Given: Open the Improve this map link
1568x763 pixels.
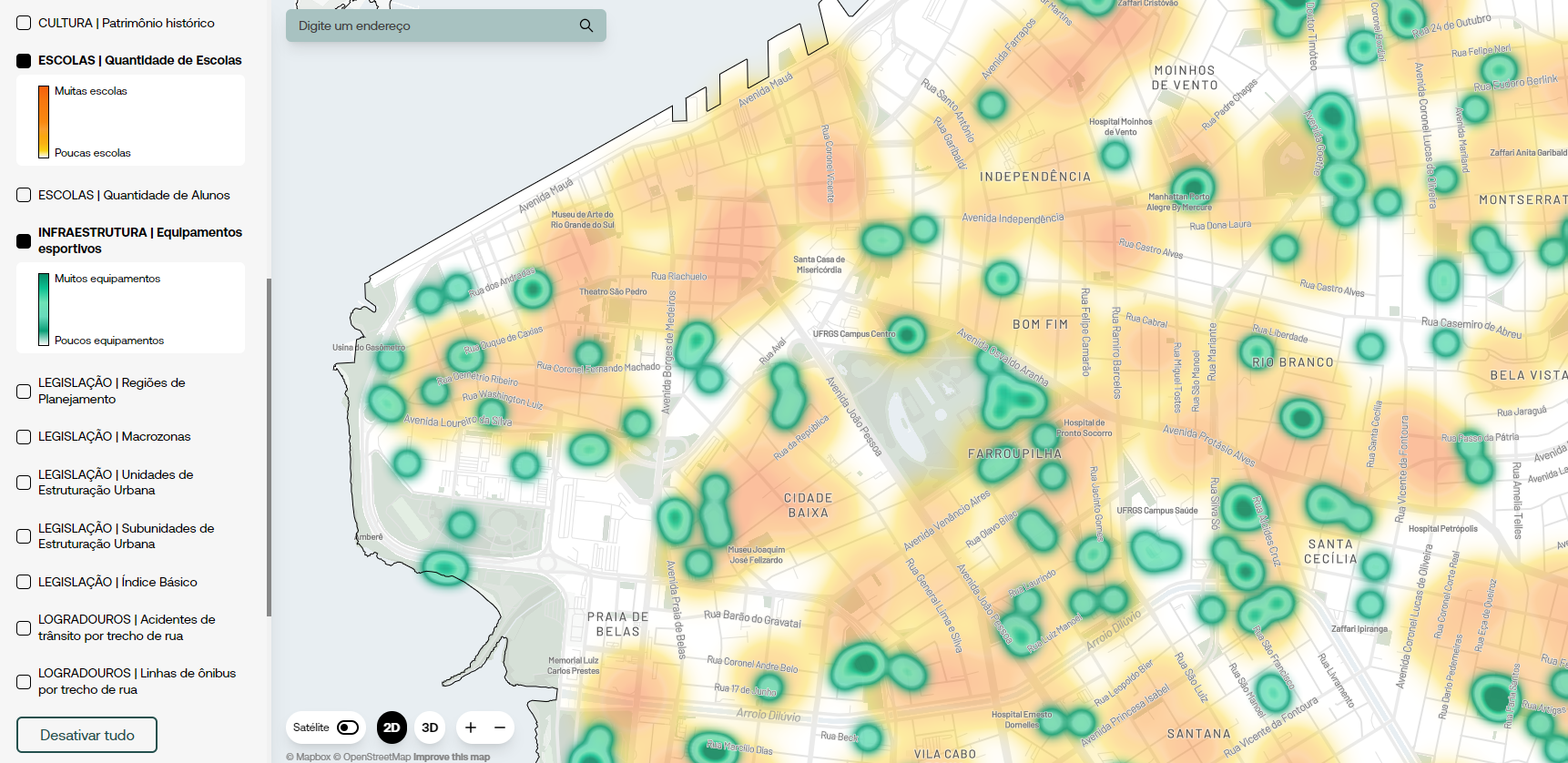Looking at the screenshot, I should click(x=452, y=757).
